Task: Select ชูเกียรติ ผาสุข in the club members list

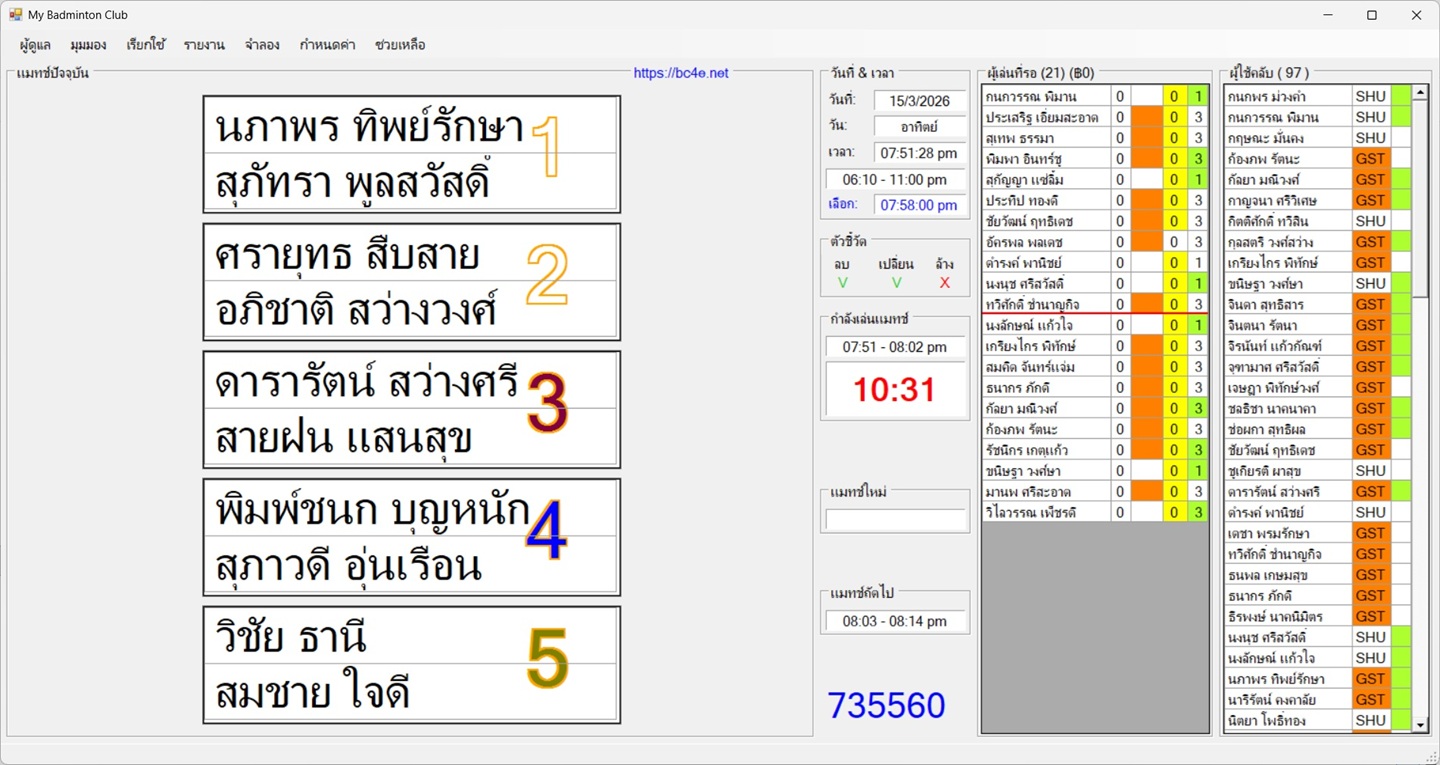Action: click(1288, 471)
